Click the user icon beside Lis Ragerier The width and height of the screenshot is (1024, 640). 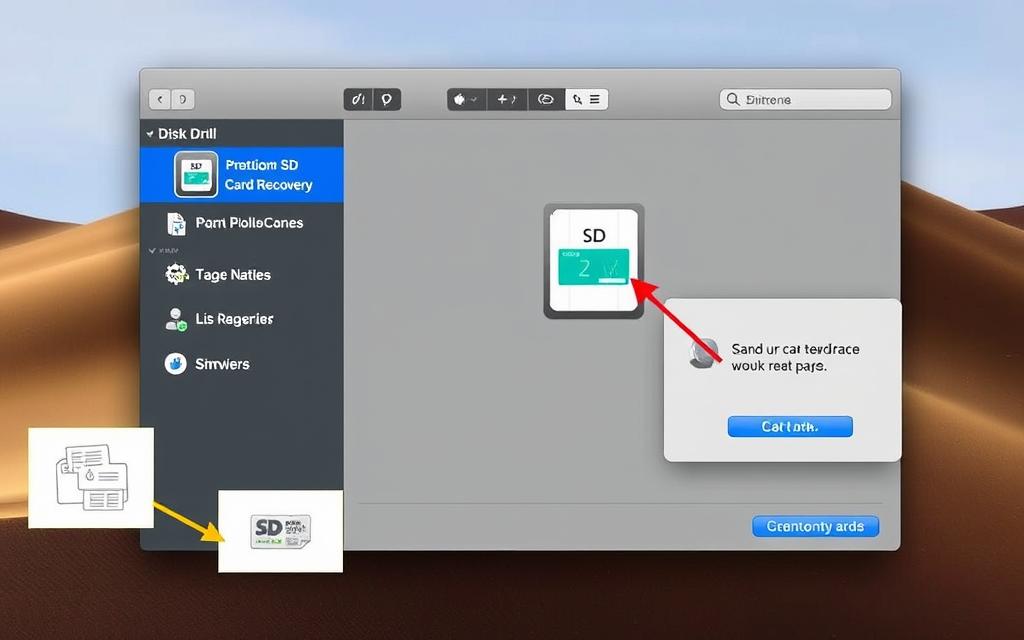click(176, 319)
